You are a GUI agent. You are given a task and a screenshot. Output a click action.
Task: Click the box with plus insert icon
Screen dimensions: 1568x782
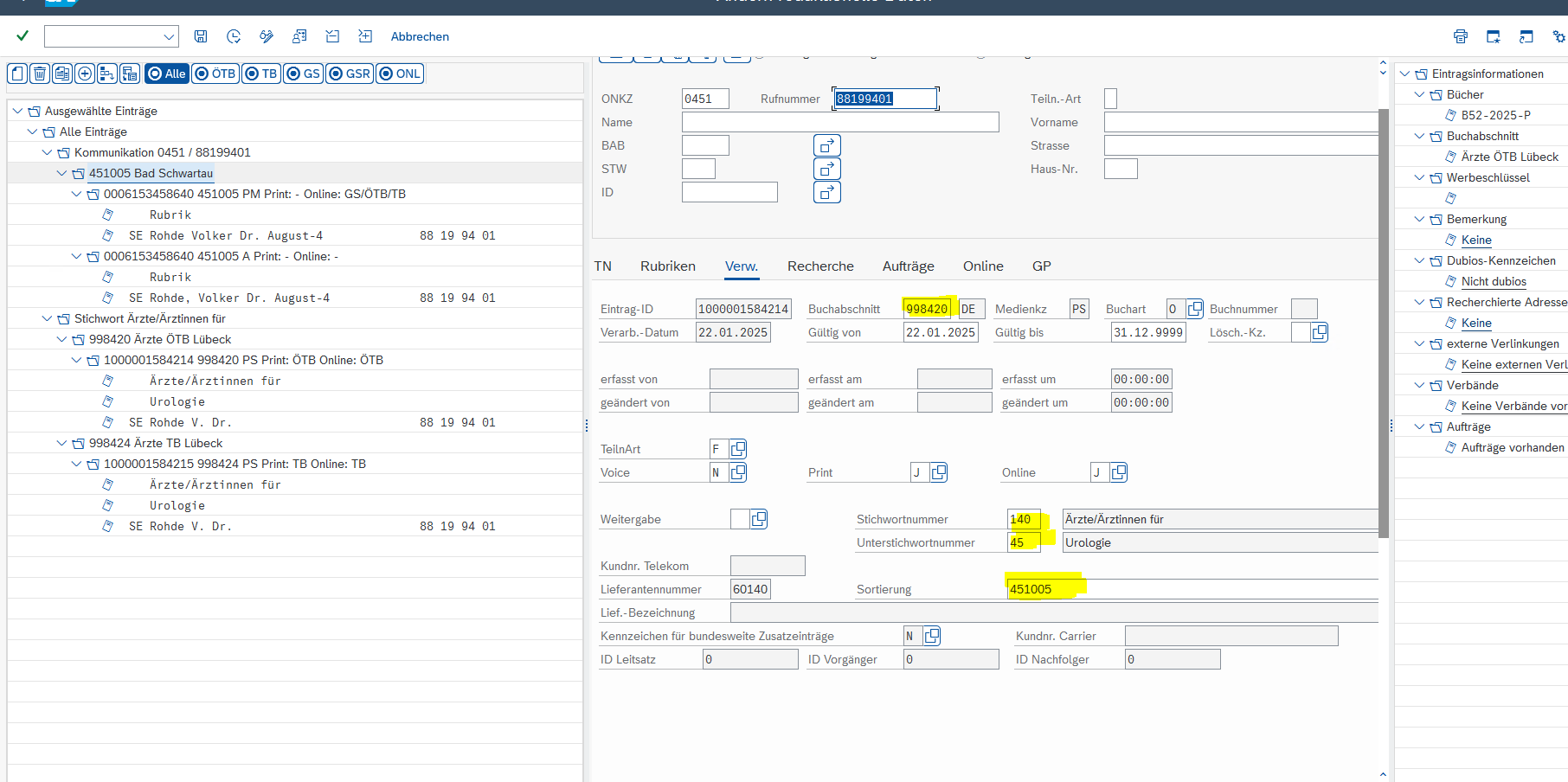tap(365, 36)
